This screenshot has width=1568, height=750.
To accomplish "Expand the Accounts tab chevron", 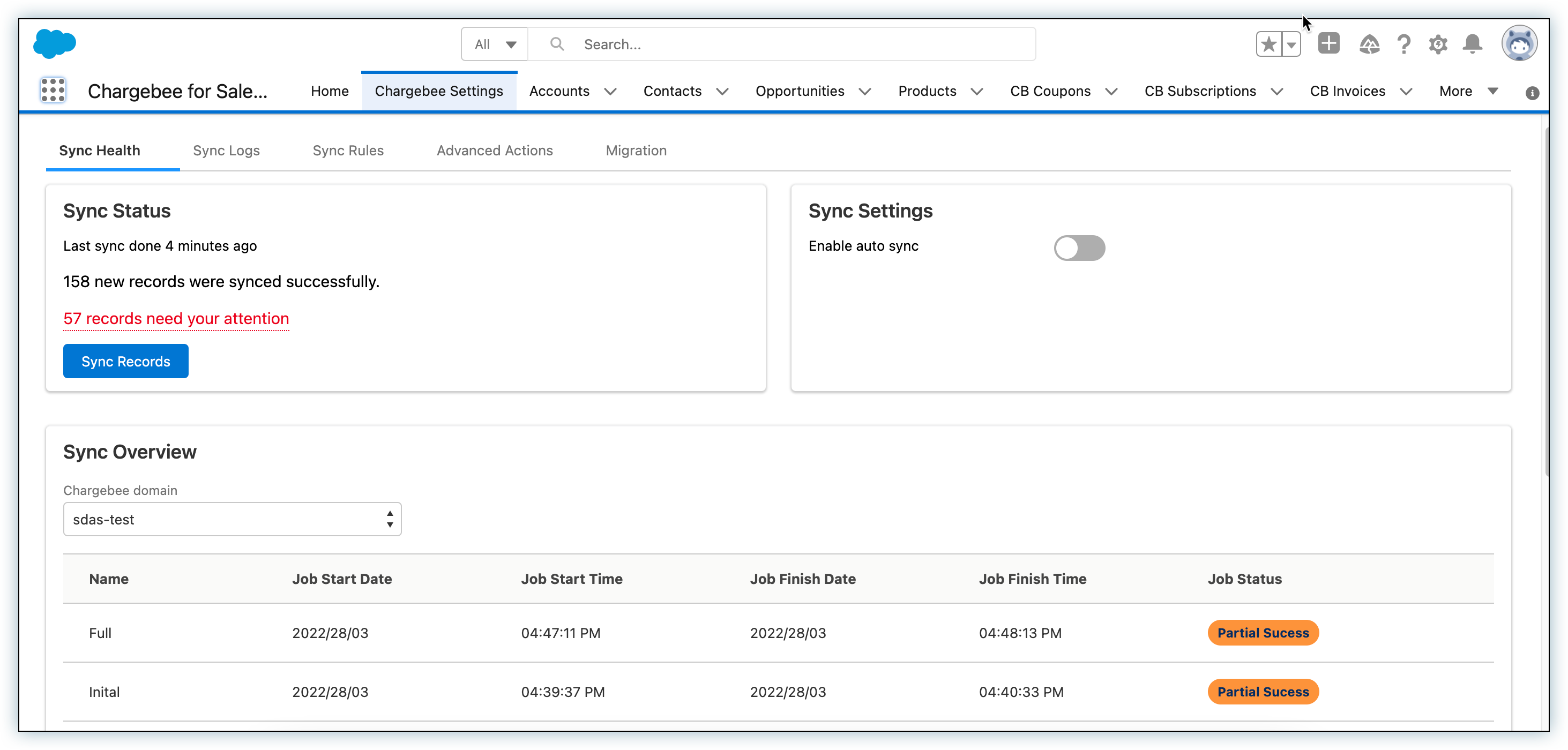I will pos(610,91).
